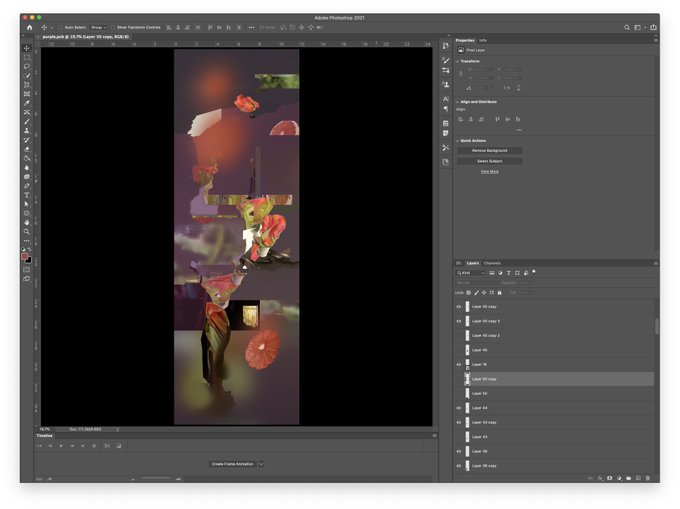Click the split-at-playhead scissors in Timeline
The width and height of the screenshot is (680, 509).
click(107, 446)
